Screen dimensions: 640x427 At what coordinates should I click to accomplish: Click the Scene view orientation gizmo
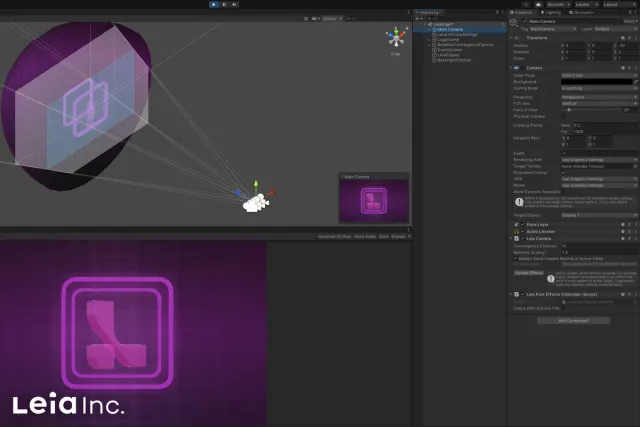point(396,37)
